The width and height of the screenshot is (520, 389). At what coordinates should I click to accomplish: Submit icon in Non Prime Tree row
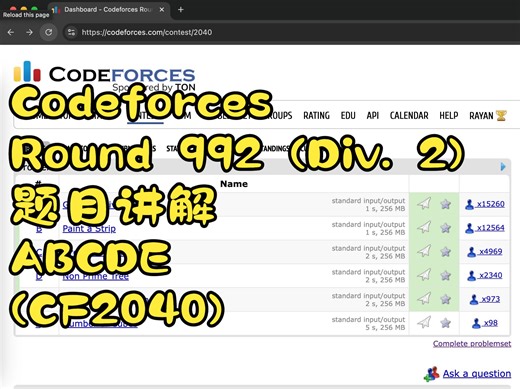pyautogui.click(x=424, y=274)
